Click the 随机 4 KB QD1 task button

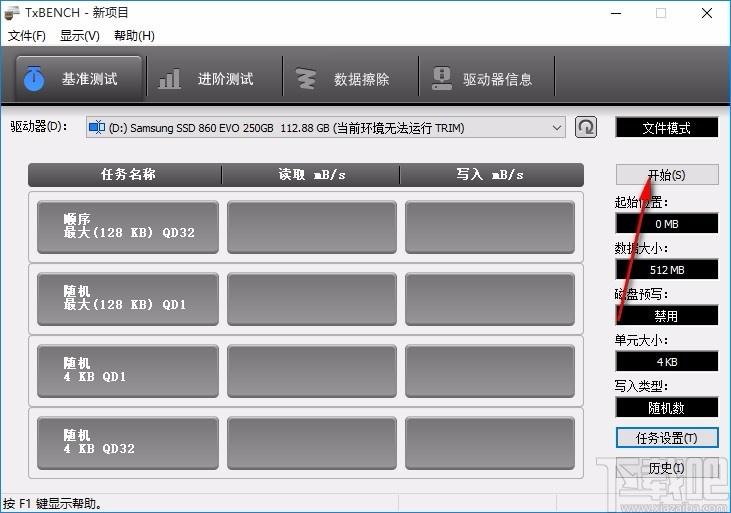point(128,371)
